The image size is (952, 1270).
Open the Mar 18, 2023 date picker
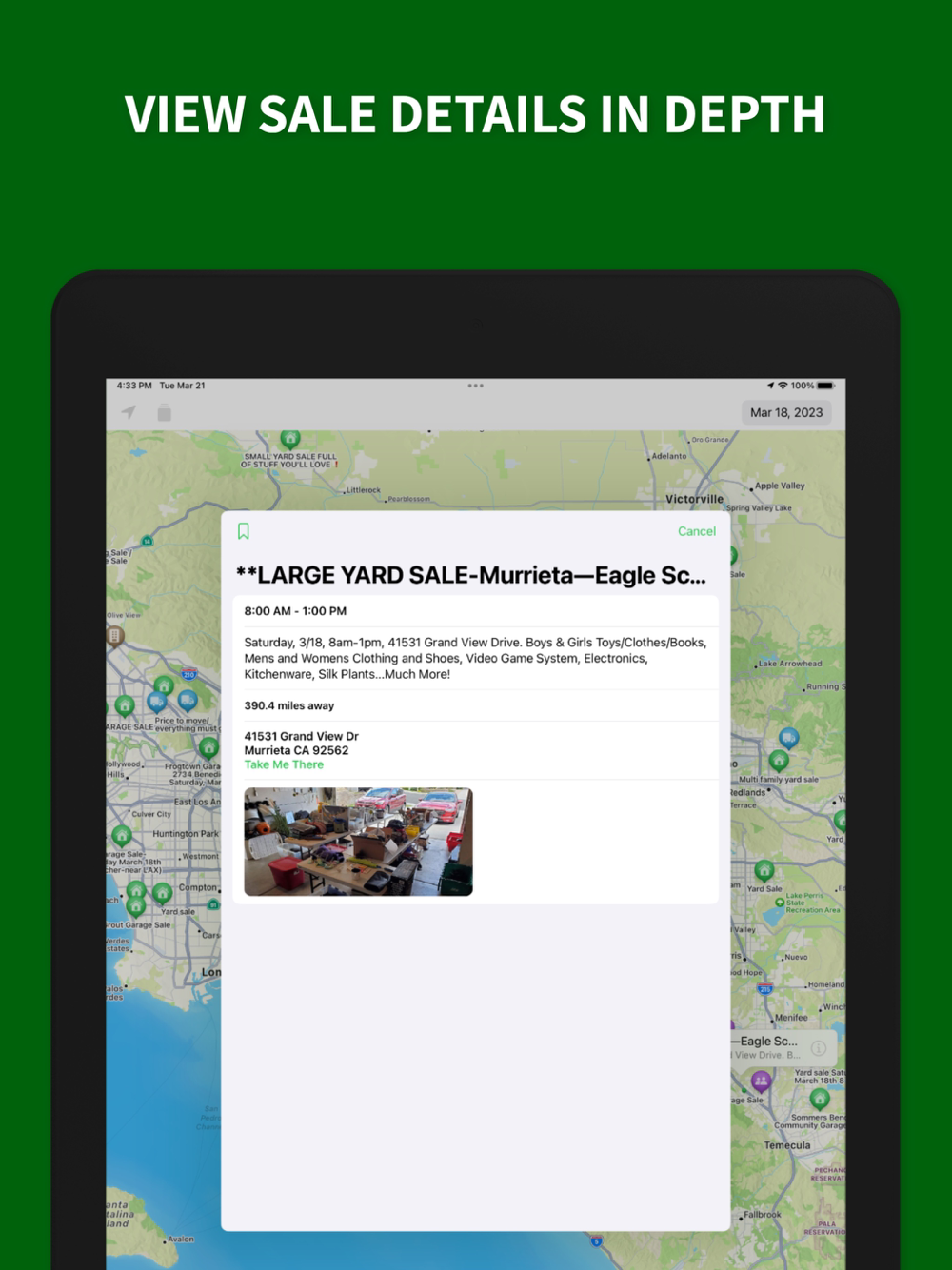pyautogui.click(x=786, y=412)
